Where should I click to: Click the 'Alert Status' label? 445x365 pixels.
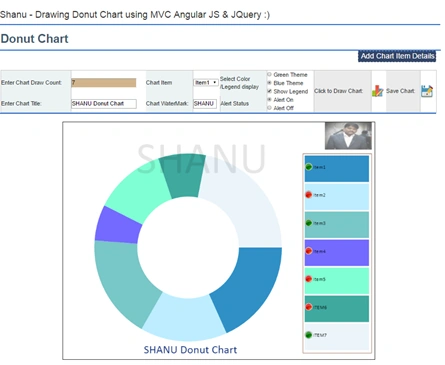point(234,104)
